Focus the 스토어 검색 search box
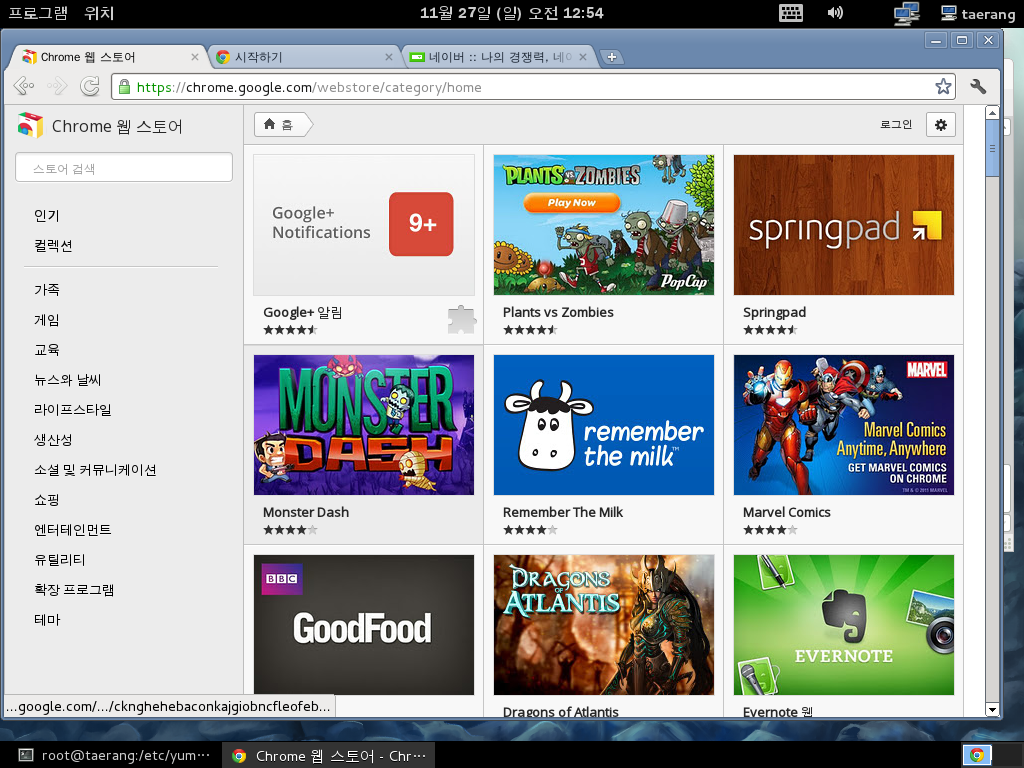This screenshot has height=768, width=1024. tap(124, 168)
